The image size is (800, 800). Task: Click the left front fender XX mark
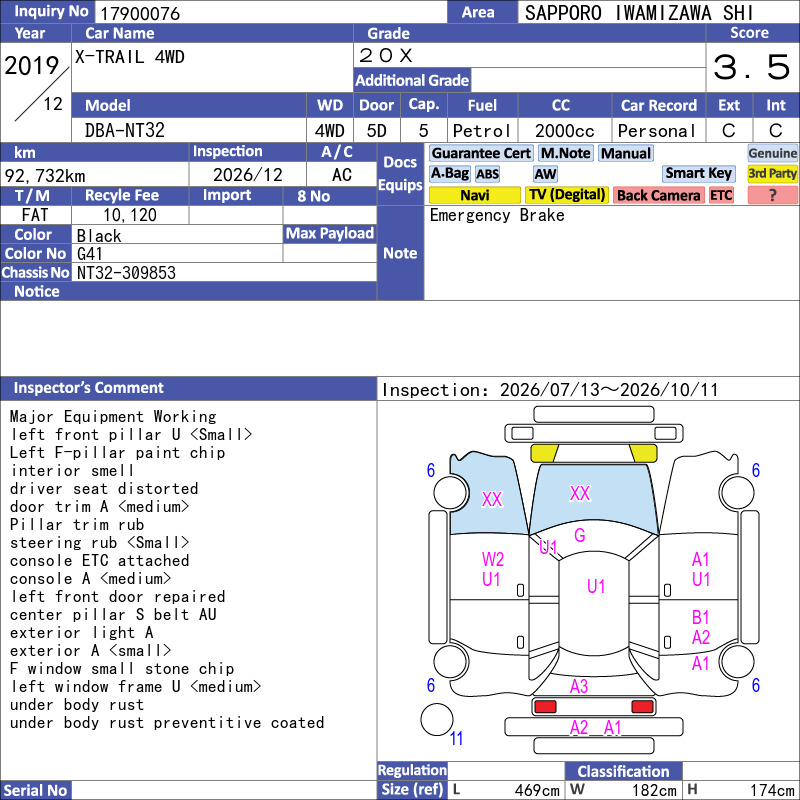[492, 499]
